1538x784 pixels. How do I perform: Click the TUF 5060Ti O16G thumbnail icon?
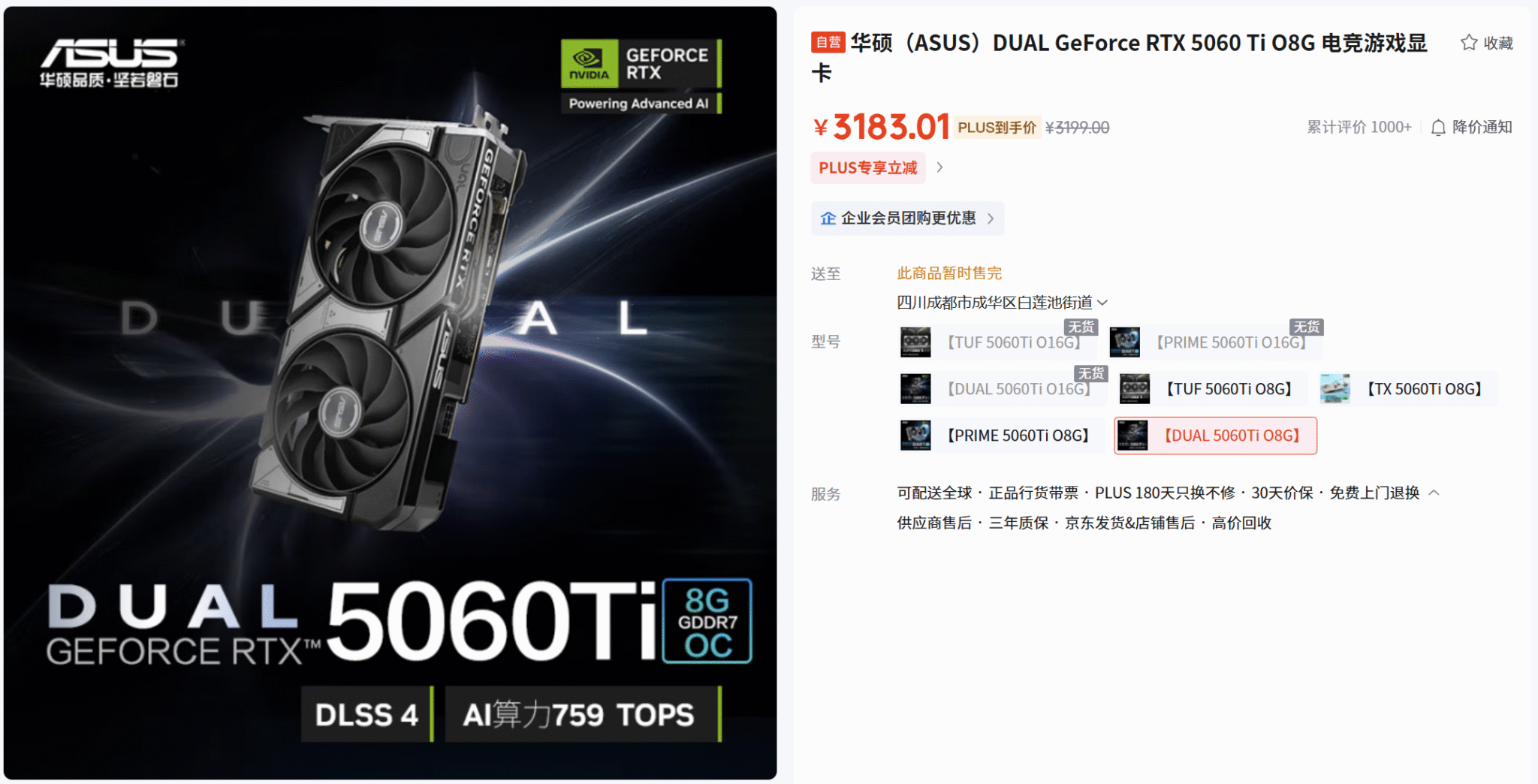pyautogui.click(x=915, y=342)
